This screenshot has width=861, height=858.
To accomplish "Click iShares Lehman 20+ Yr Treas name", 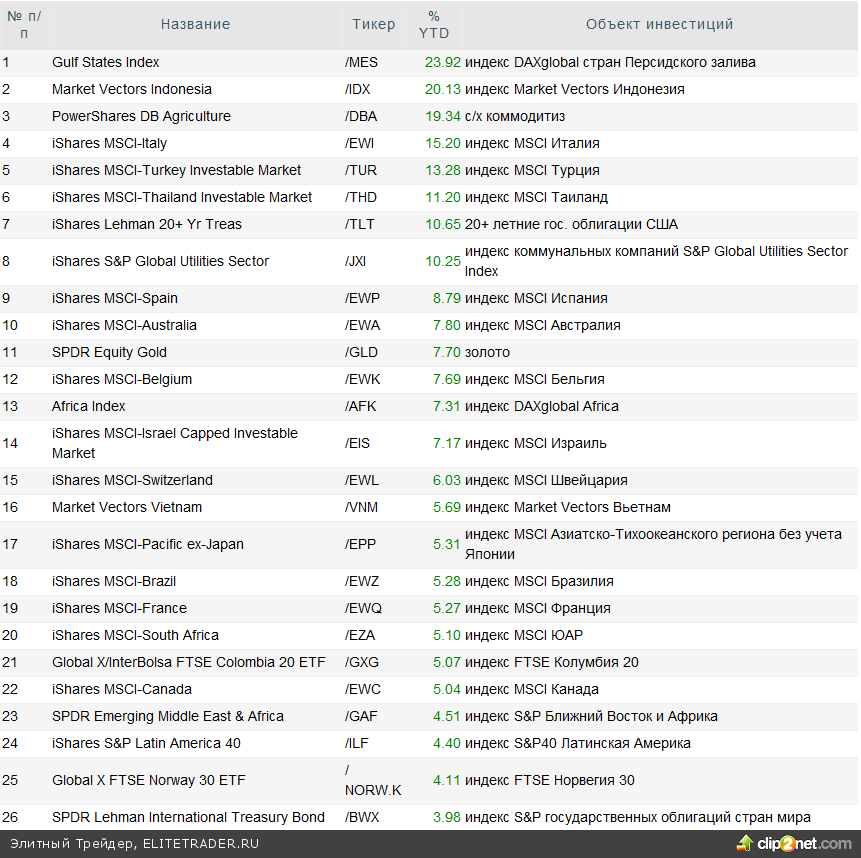I will [x=147, y=224].
